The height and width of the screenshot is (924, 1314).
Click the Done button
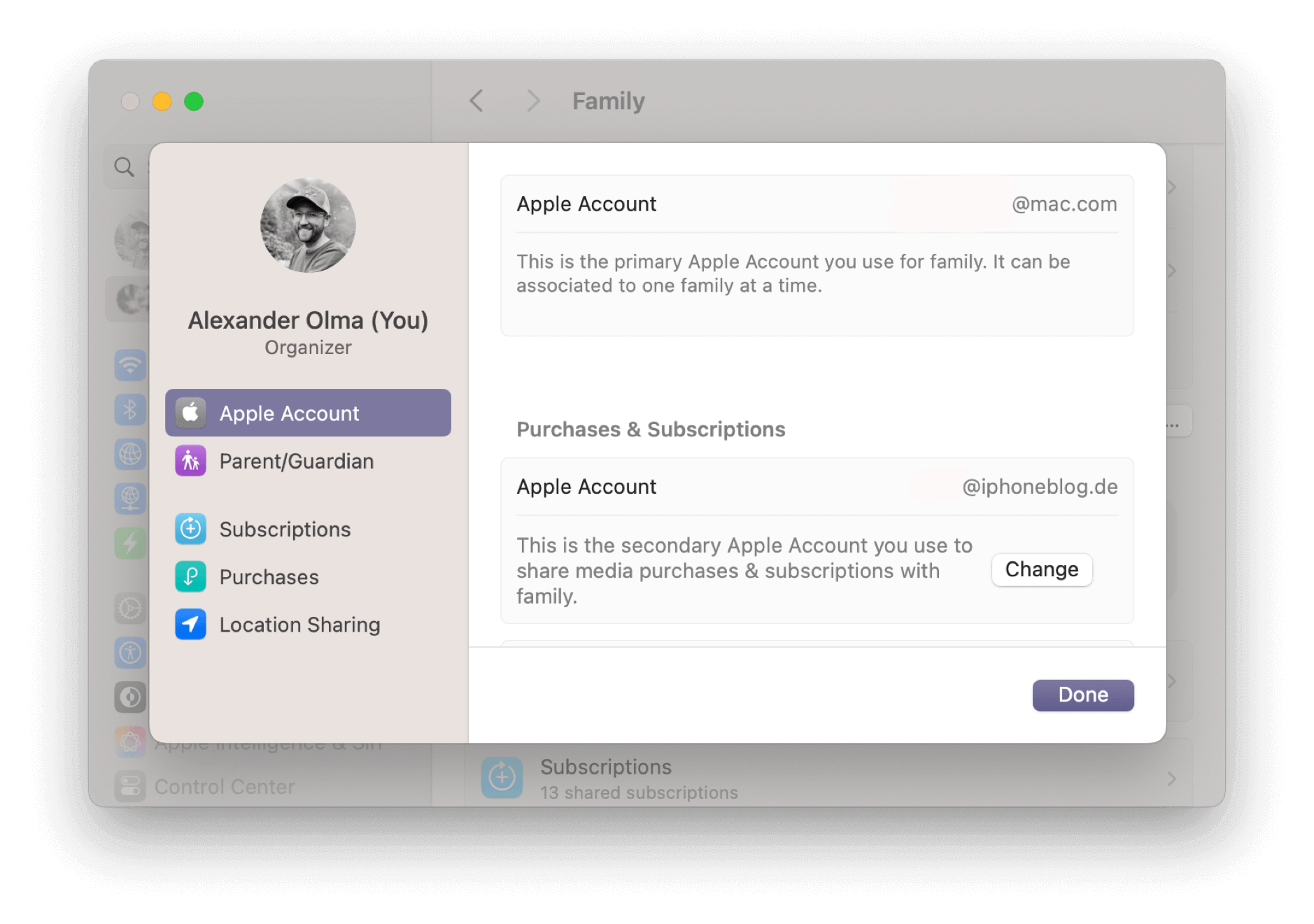coord(1082,695)
